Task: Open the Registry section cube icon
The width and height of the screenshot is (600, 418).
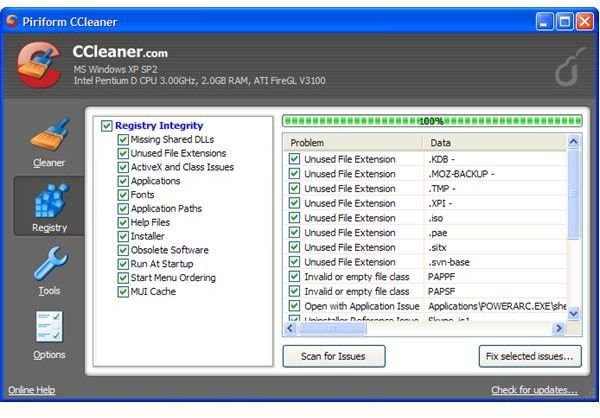Action: [x=51, y=200]
